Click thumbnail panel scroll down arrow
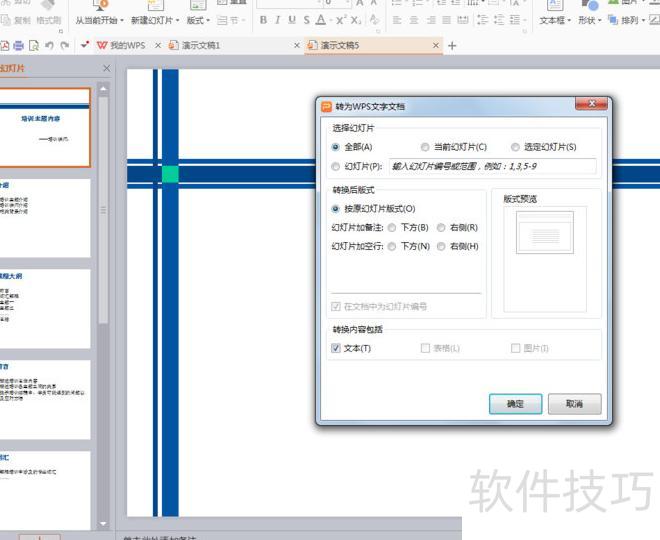This screenshot has height=540, width=660. pyautogui.click(x=103, y=524)
